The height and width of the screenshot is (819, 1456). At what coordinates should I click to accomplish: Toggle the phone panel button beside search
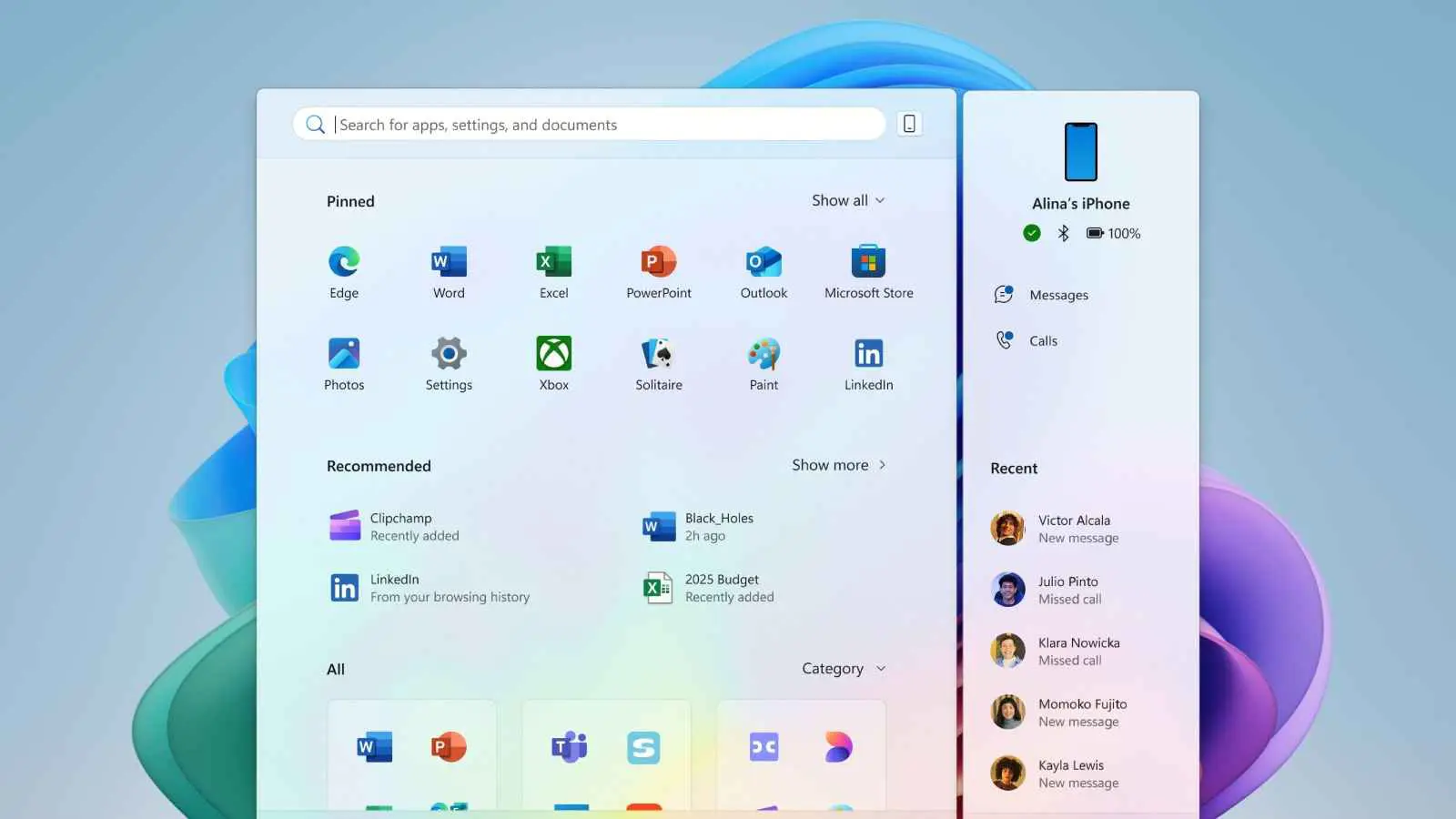(x=909, y=124)
